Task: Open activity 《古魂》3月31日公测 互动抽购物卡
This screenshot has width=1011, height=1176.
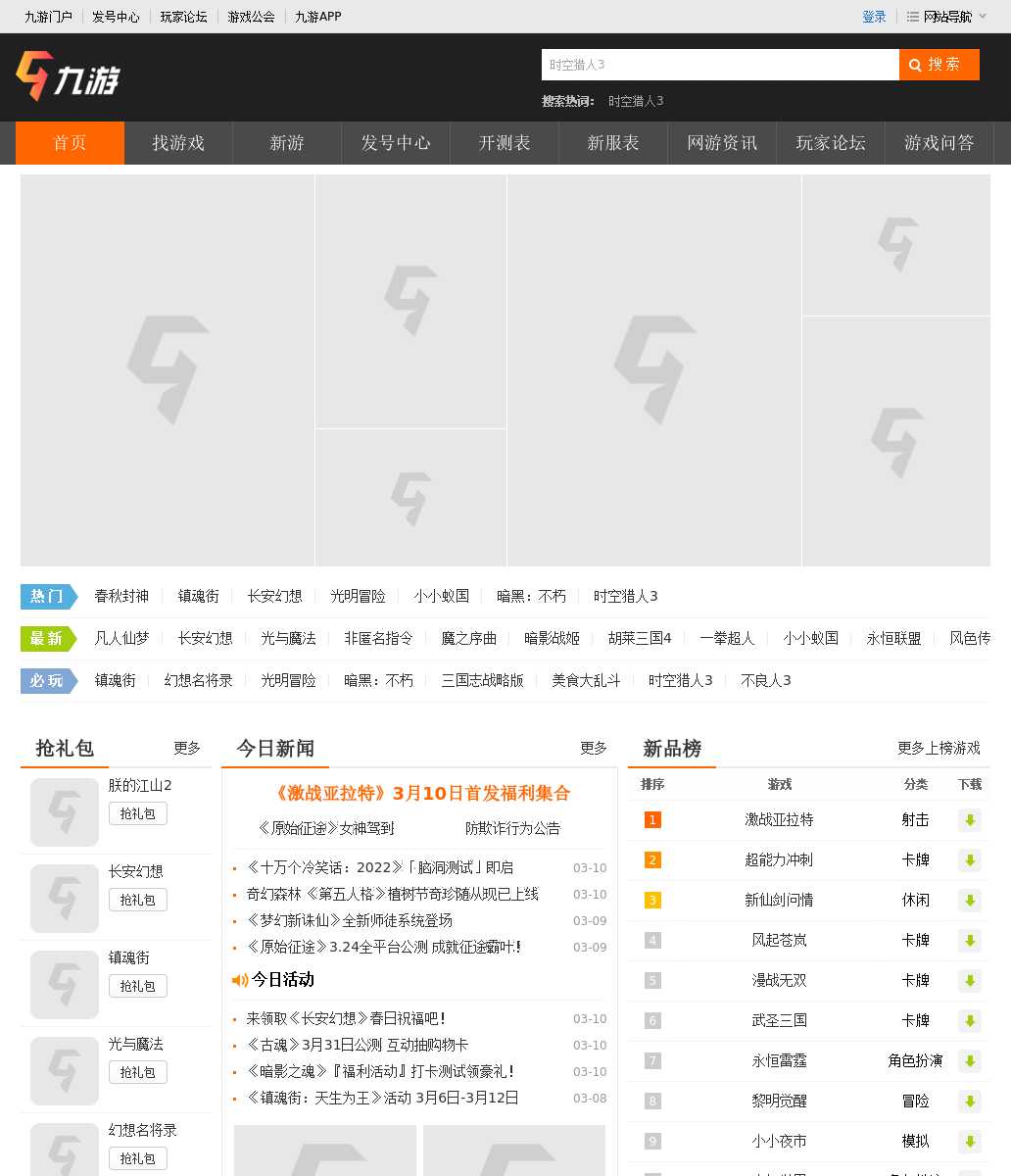Action: 357,1045
